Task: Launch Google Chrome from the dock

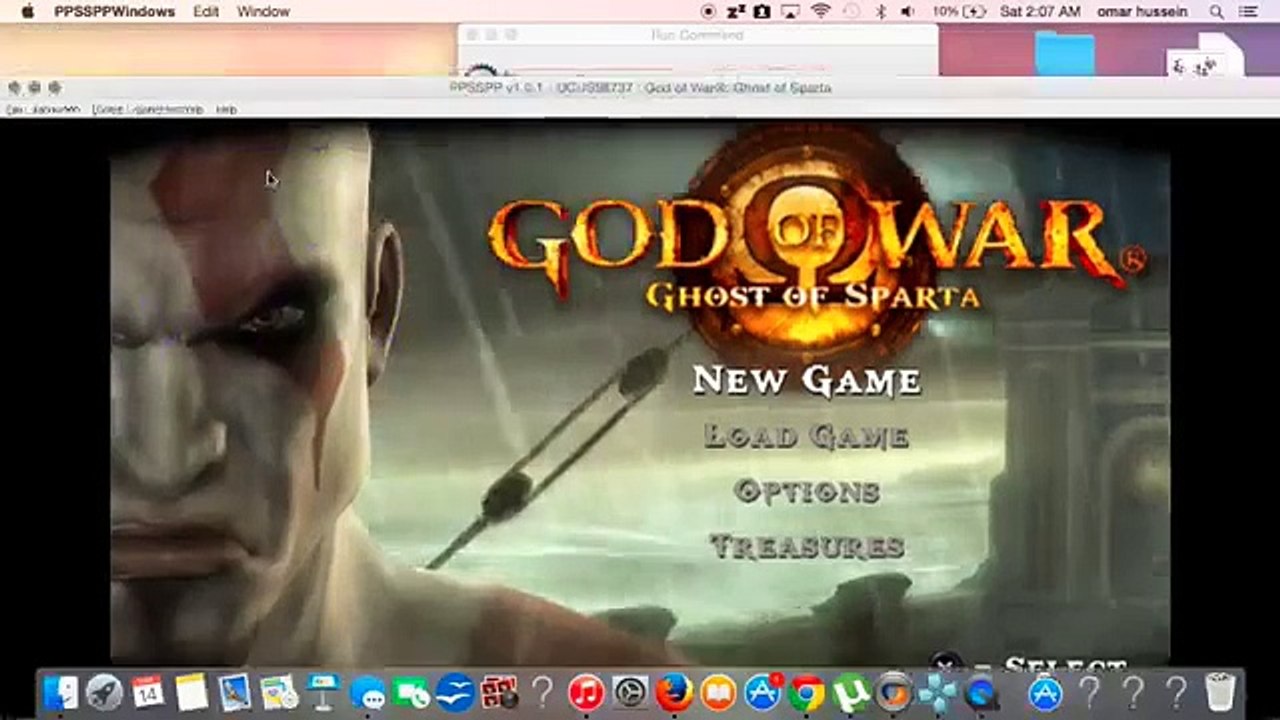Action: coord(806,692)
